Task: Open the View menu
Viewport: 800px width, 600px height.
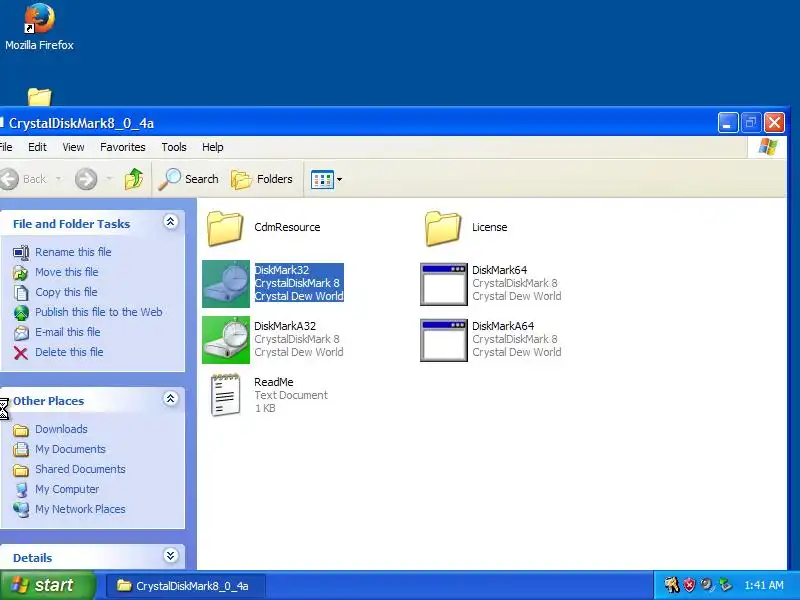Action: pos(73,147)
